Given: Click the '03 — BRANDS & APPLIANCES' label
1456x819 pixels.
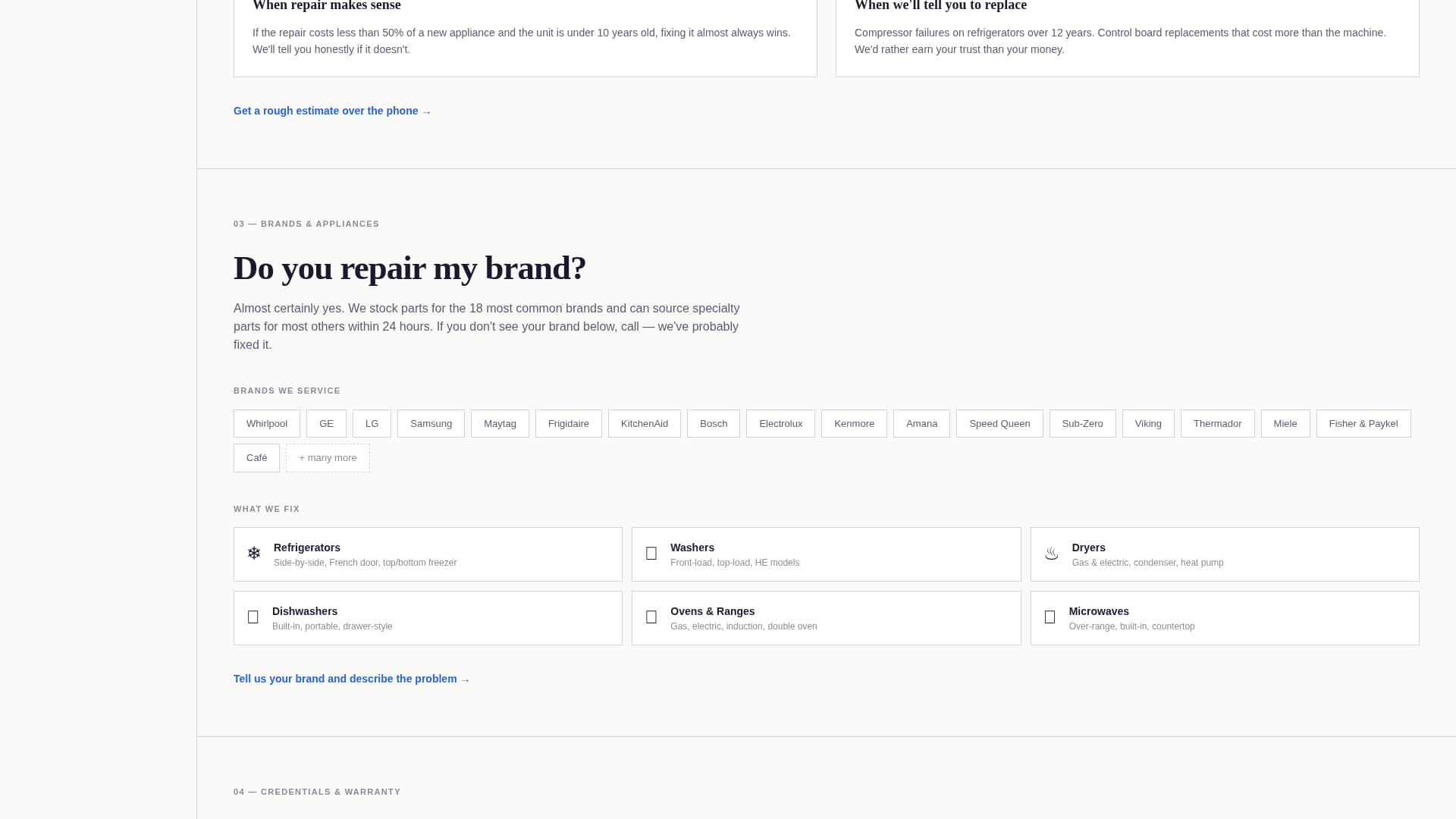Looking at the screenshot, I should pyautogui.click(x=306, y=224).
